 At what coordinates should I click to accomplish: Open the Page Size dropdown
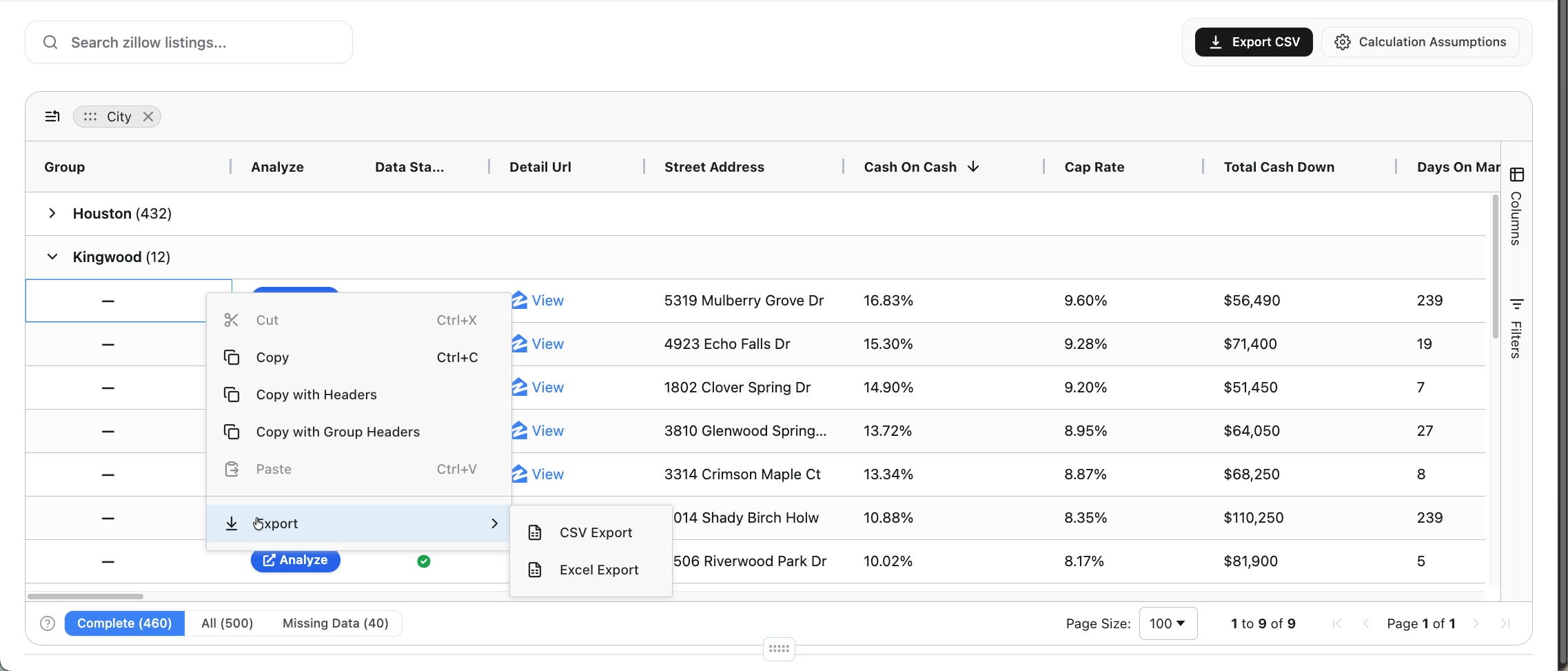1168,623
